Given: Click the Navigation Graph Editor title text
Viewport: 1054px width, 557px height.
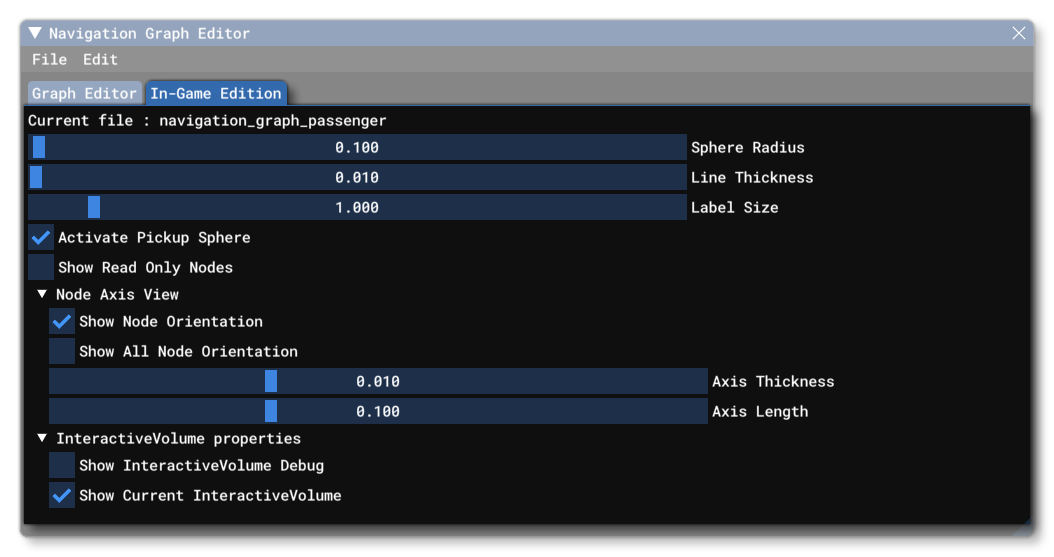Looking at the screenshot, I should pos(149,34).
